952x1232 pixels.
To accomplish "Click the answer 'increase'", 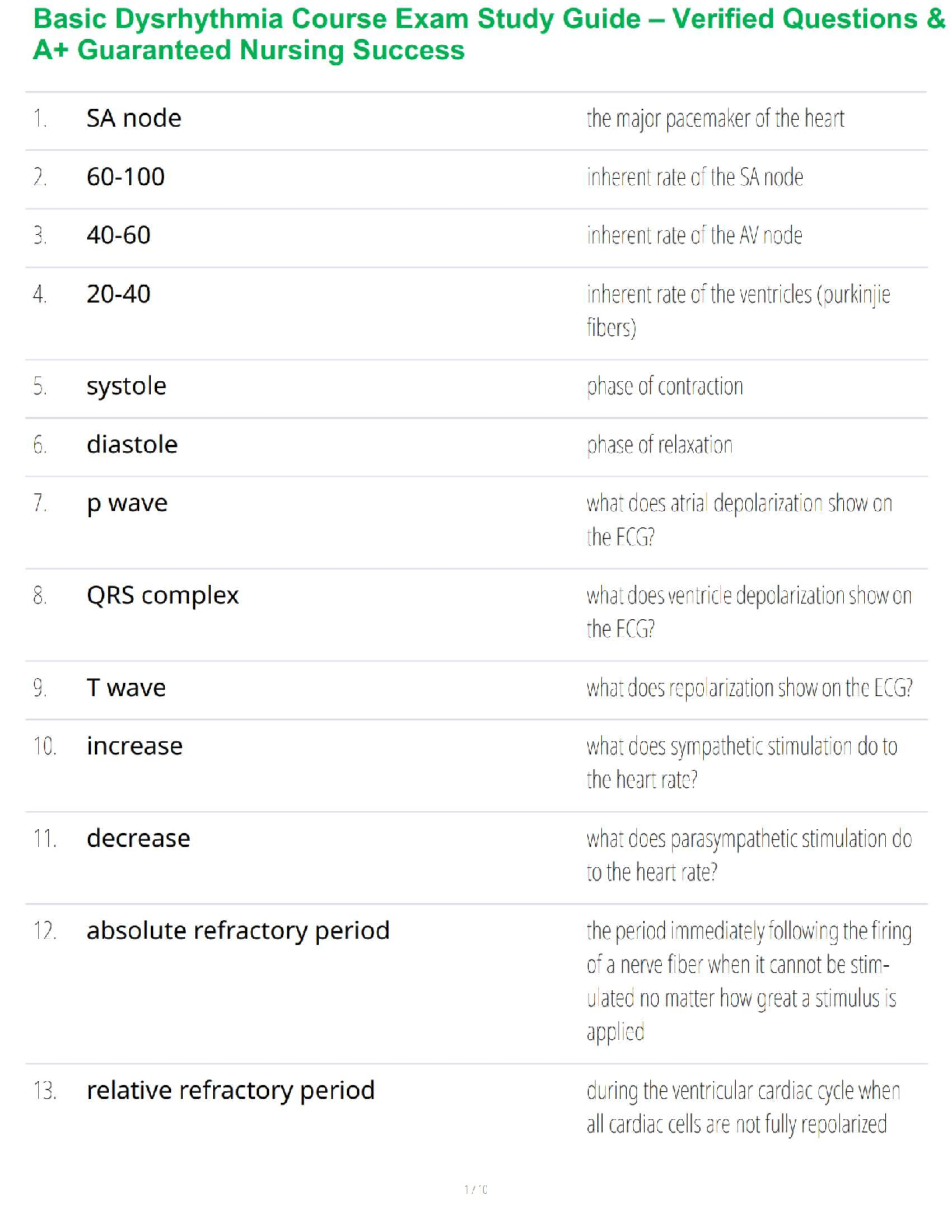I will point(135,746).
